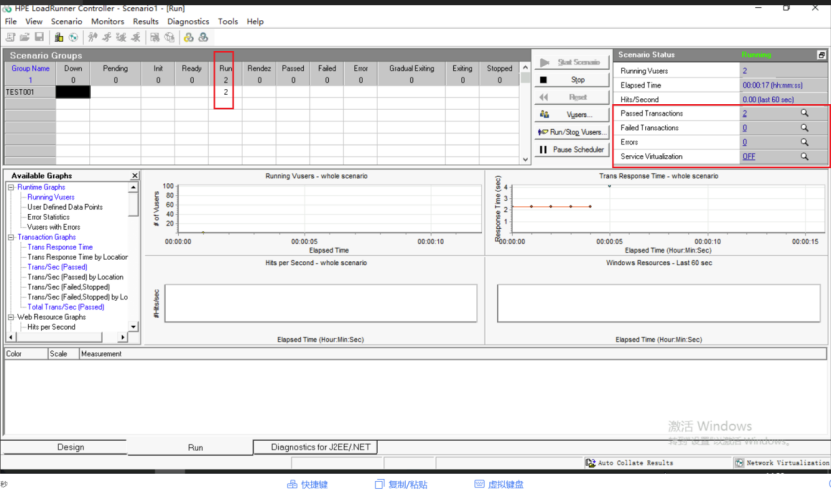Click the 快捷键 shortcut keys icon
The height and width of the screenshot is (495, 831).
click(292, 484)
